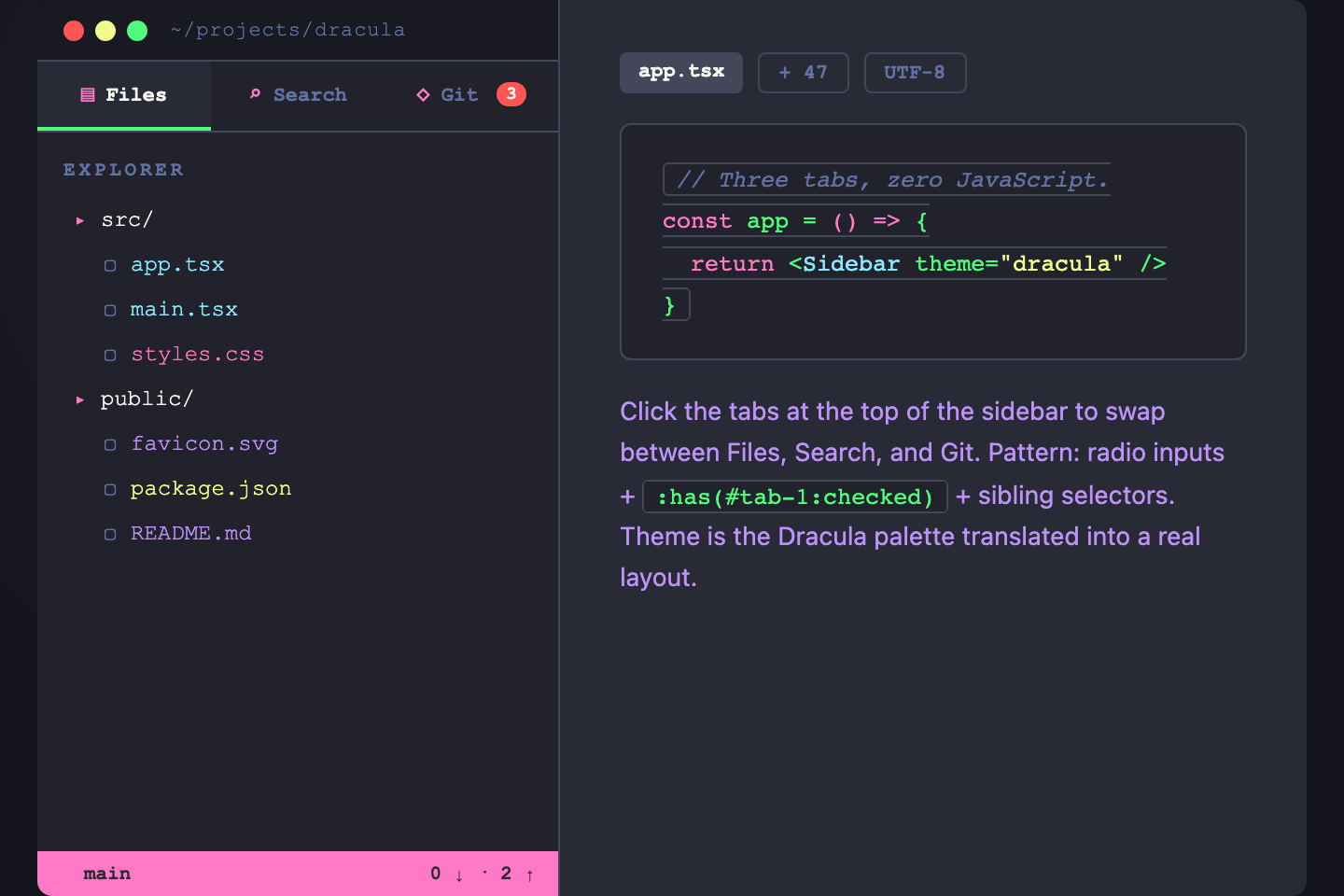Click the ~/projects/dracula title path

point(287,30)
